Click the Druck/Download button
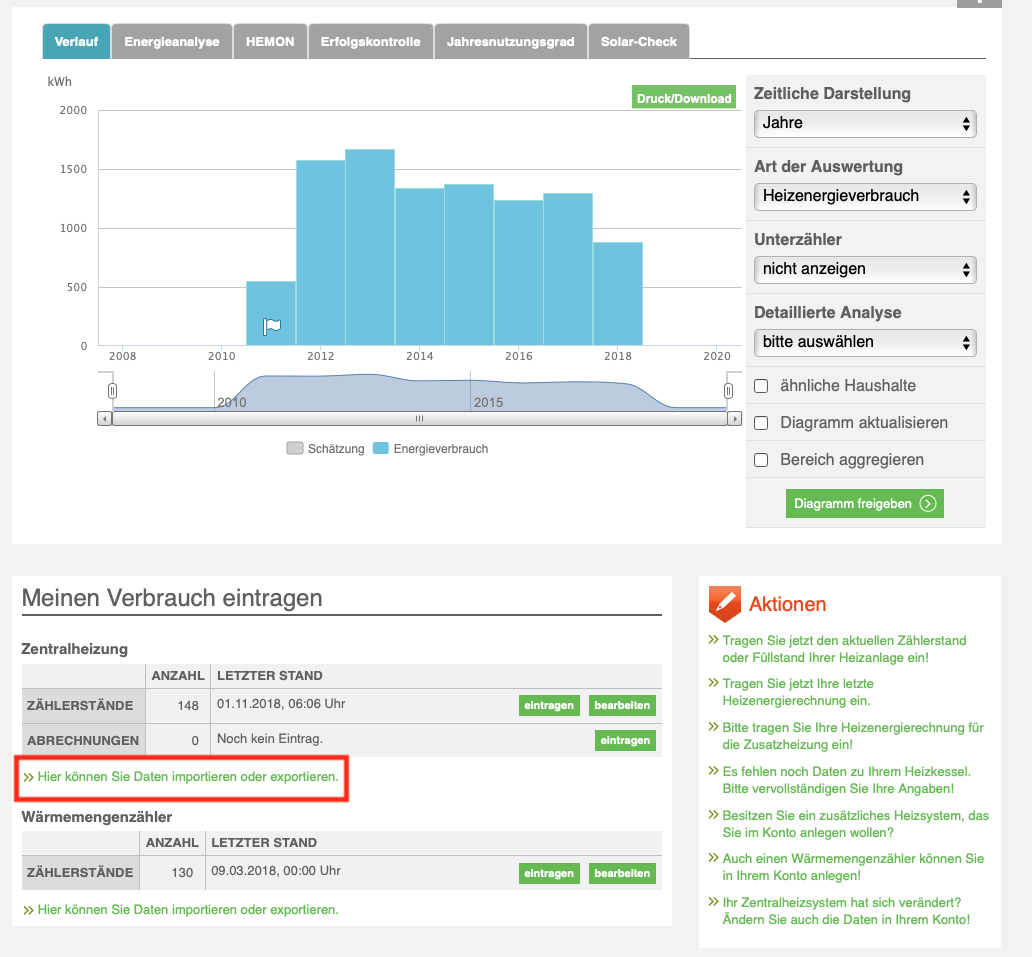Image resolution: width=1032 pixels, height=957 pixels. (x=684, y=98)
